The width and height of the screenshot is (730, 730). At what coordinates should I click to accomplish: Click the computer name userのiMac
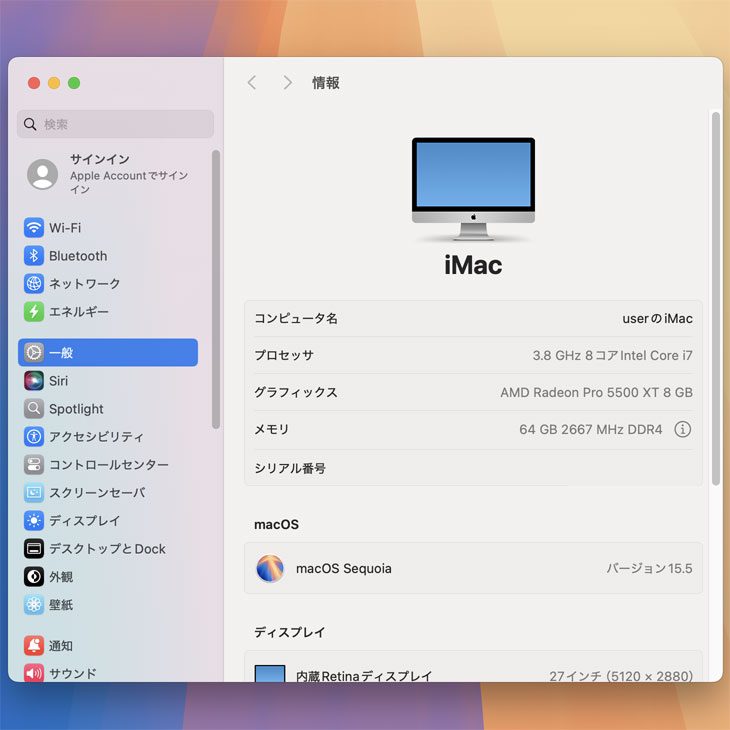[x=657, y=318]
